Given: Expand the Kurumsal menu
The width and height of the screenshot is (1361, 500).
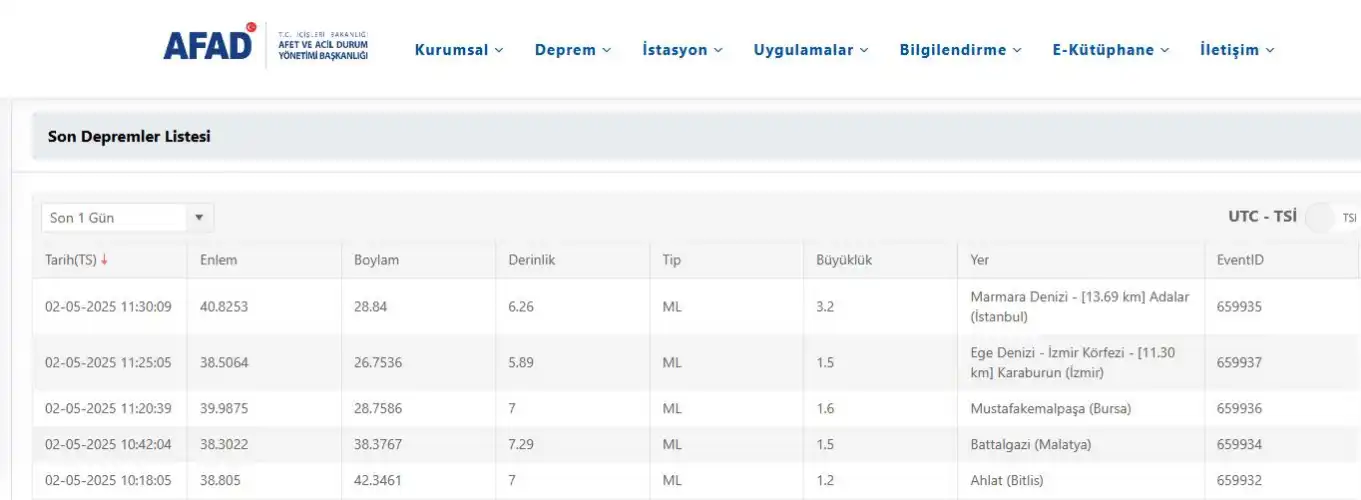Looking at the screenshot, I should [x=459, y=50].
